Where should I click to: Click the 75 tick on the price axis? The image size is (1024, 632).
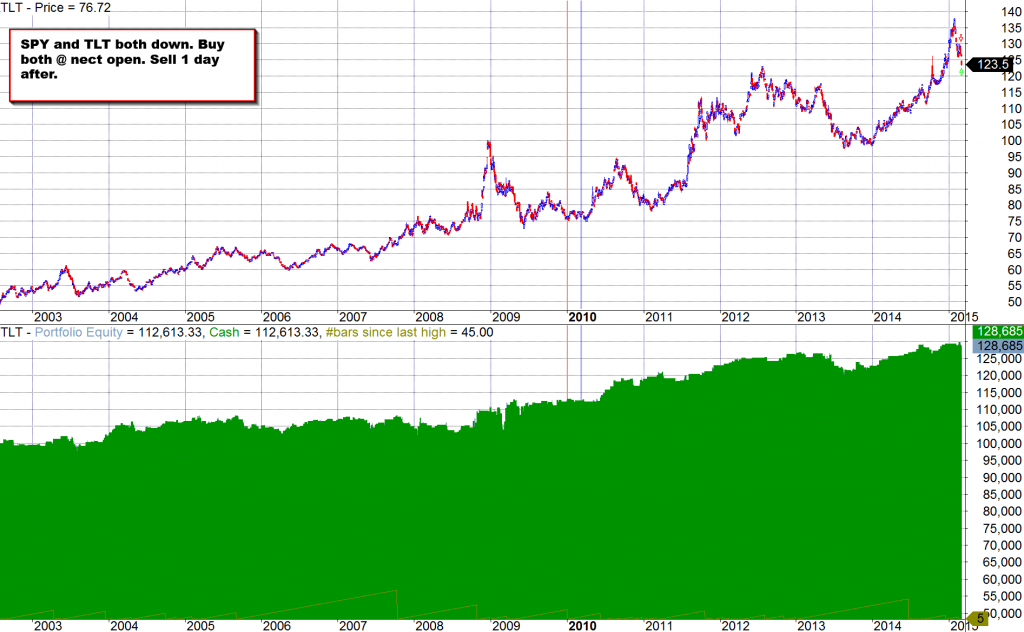pyautogui.click(x=1014, y=221)
